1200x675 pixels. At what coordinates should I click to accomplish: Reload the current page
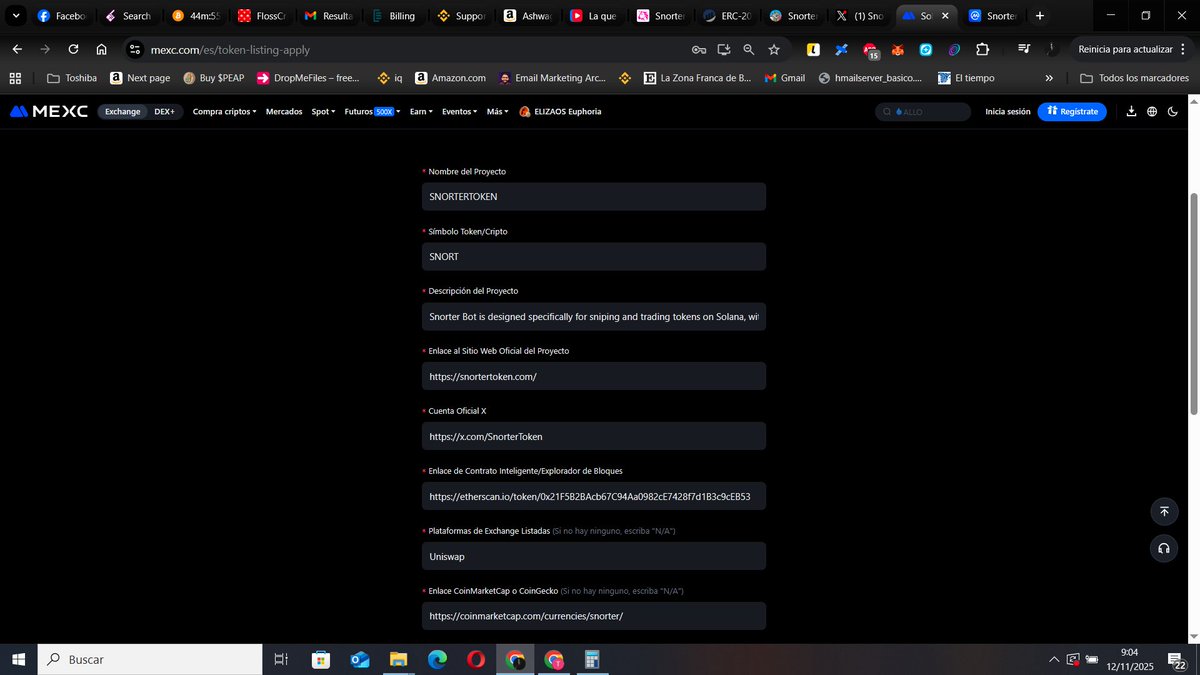click(x=73, y=49)
